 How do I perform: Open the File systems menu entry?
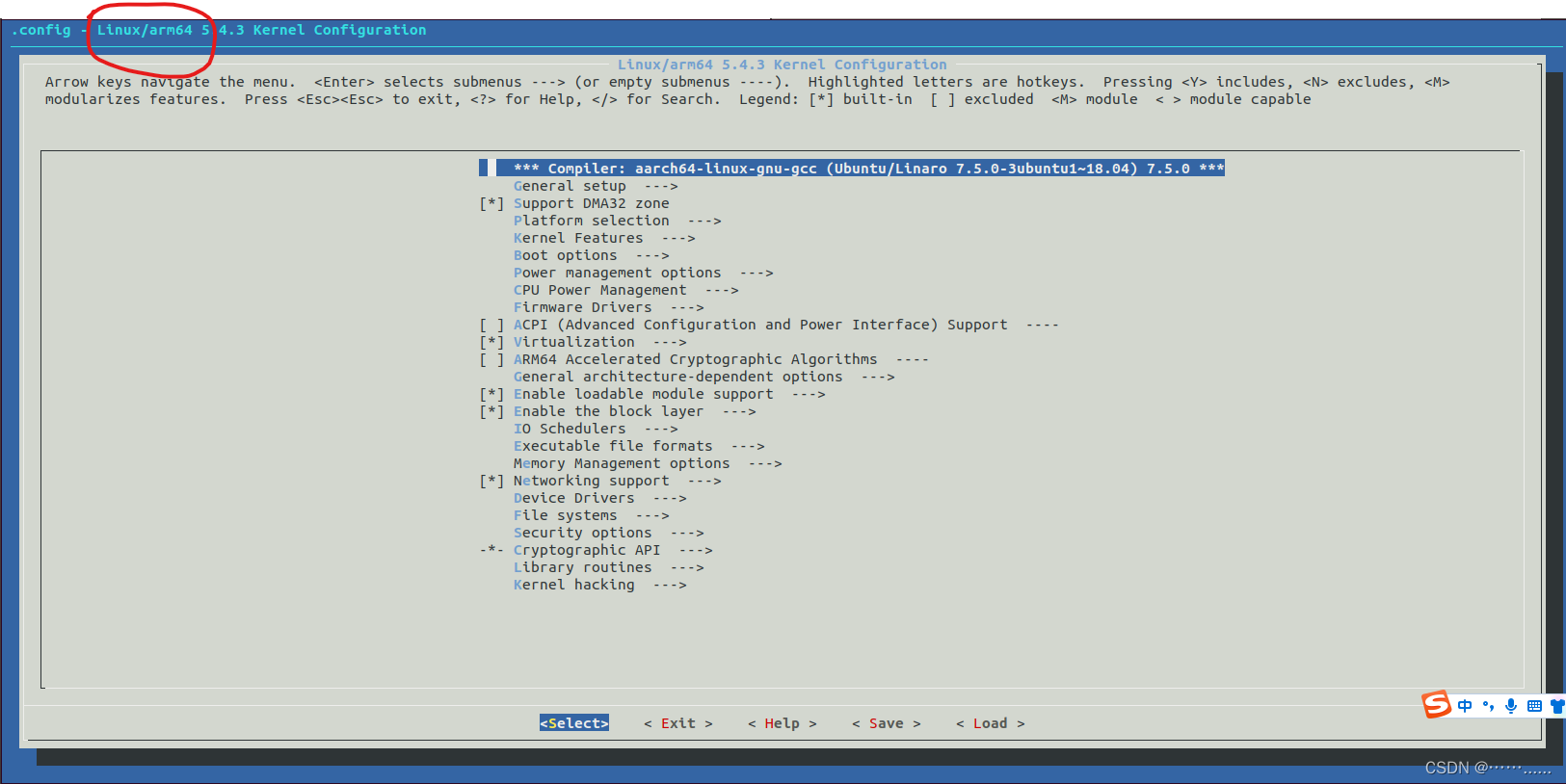coord(591,515)
